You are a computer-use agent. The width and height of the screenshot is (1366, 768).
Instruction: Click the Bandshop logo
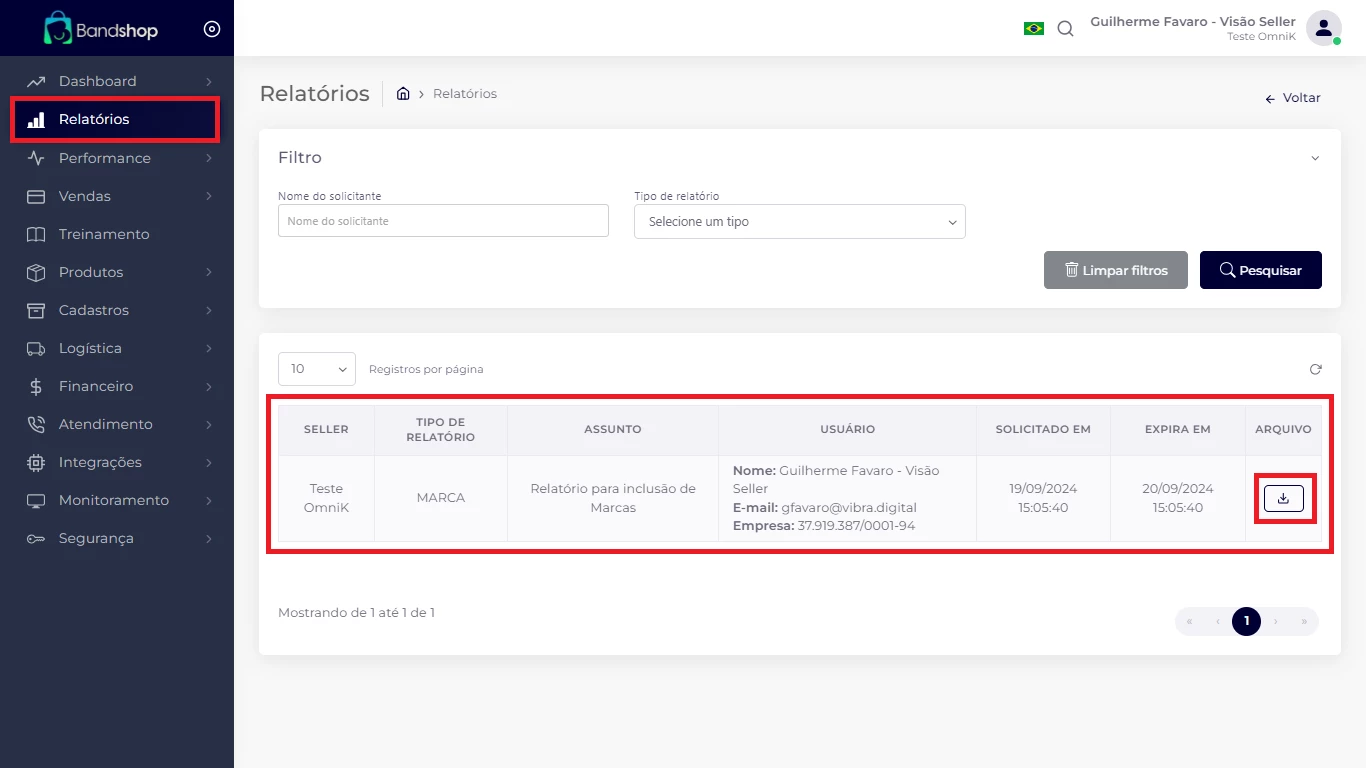[x=101, y=29]
